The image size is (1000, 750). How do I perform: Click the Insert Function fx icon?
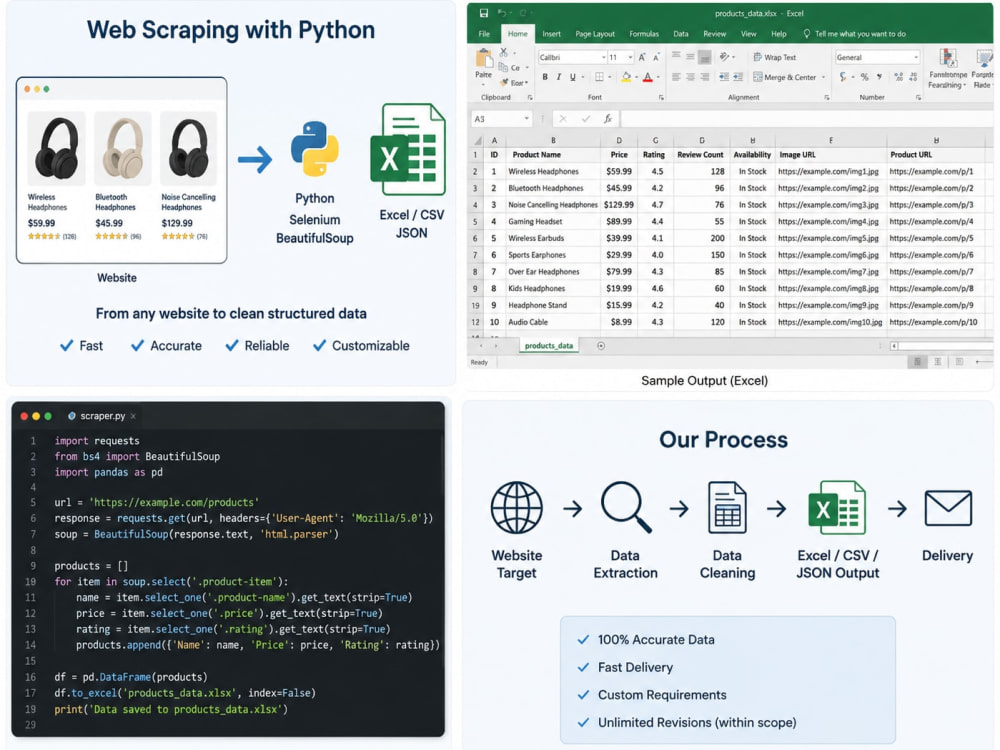click(x=608, y=119)
